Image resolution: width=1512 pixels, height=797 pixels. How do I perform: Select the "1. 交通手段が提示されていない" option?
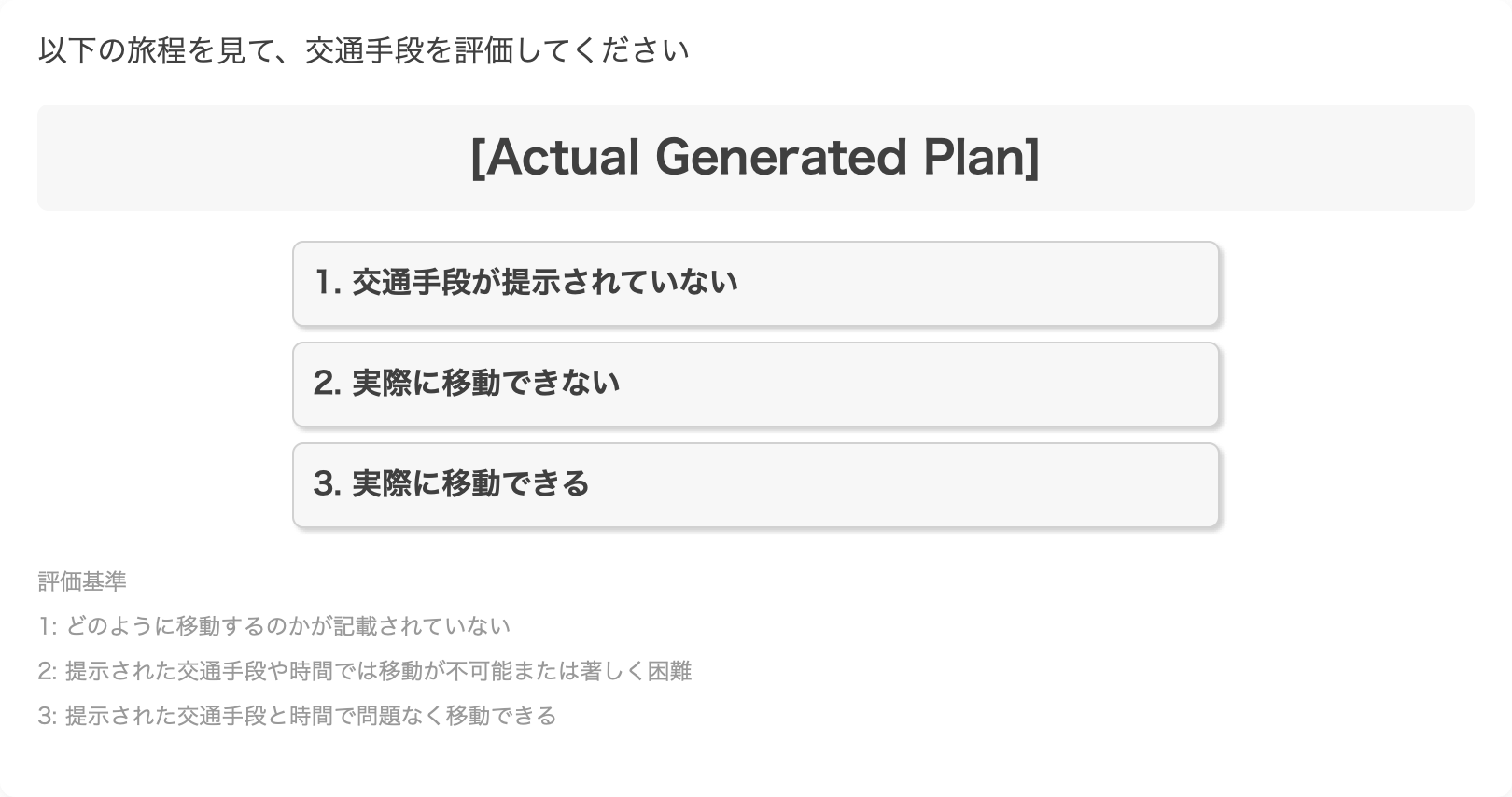click(755, 284)
